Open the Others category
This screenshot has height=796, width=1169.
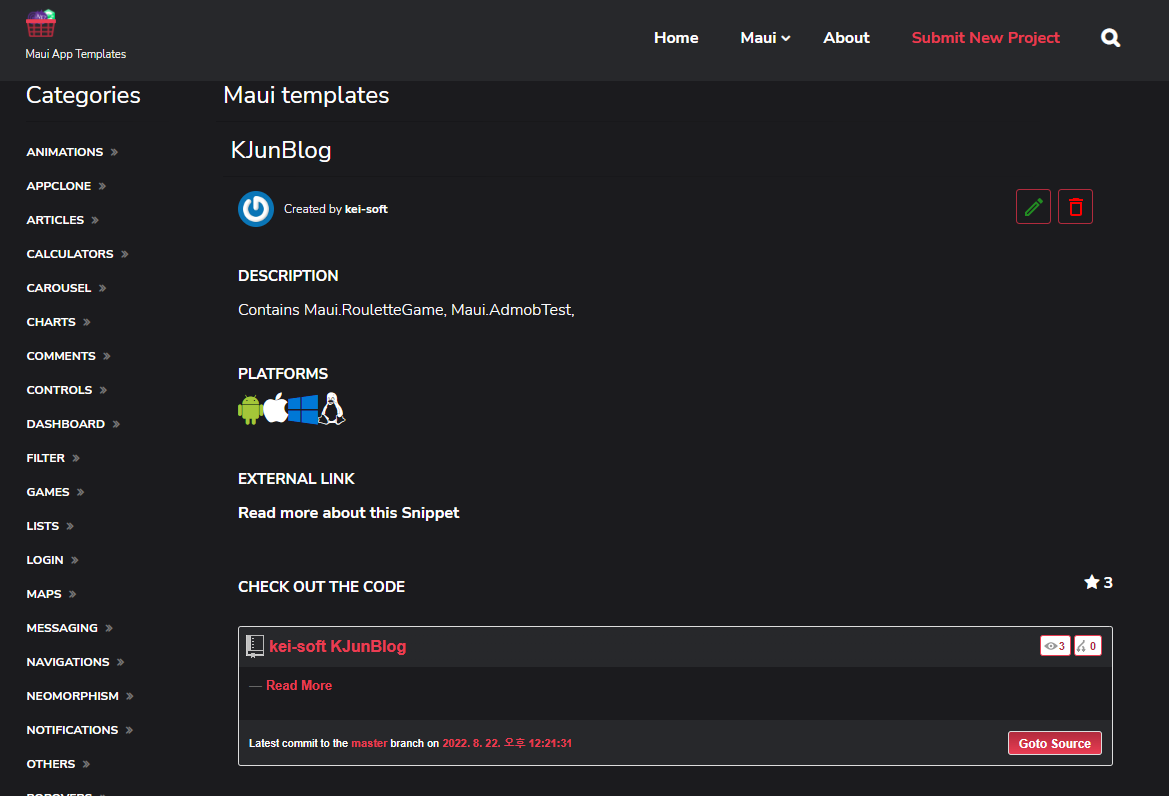click(x=58, y=764)
